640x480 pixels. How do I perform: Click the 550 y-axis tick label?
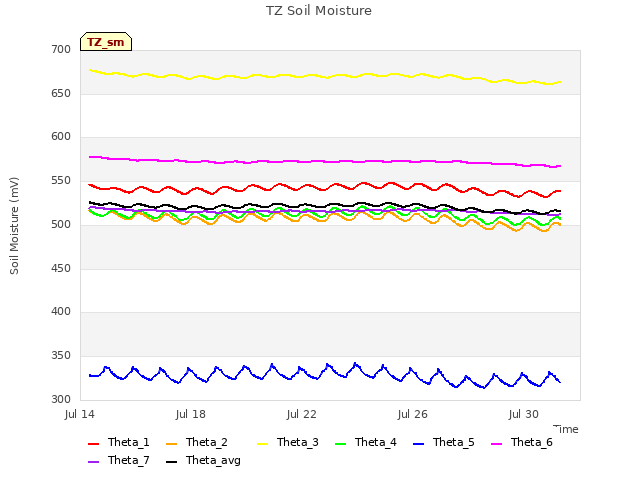[61, 180]
